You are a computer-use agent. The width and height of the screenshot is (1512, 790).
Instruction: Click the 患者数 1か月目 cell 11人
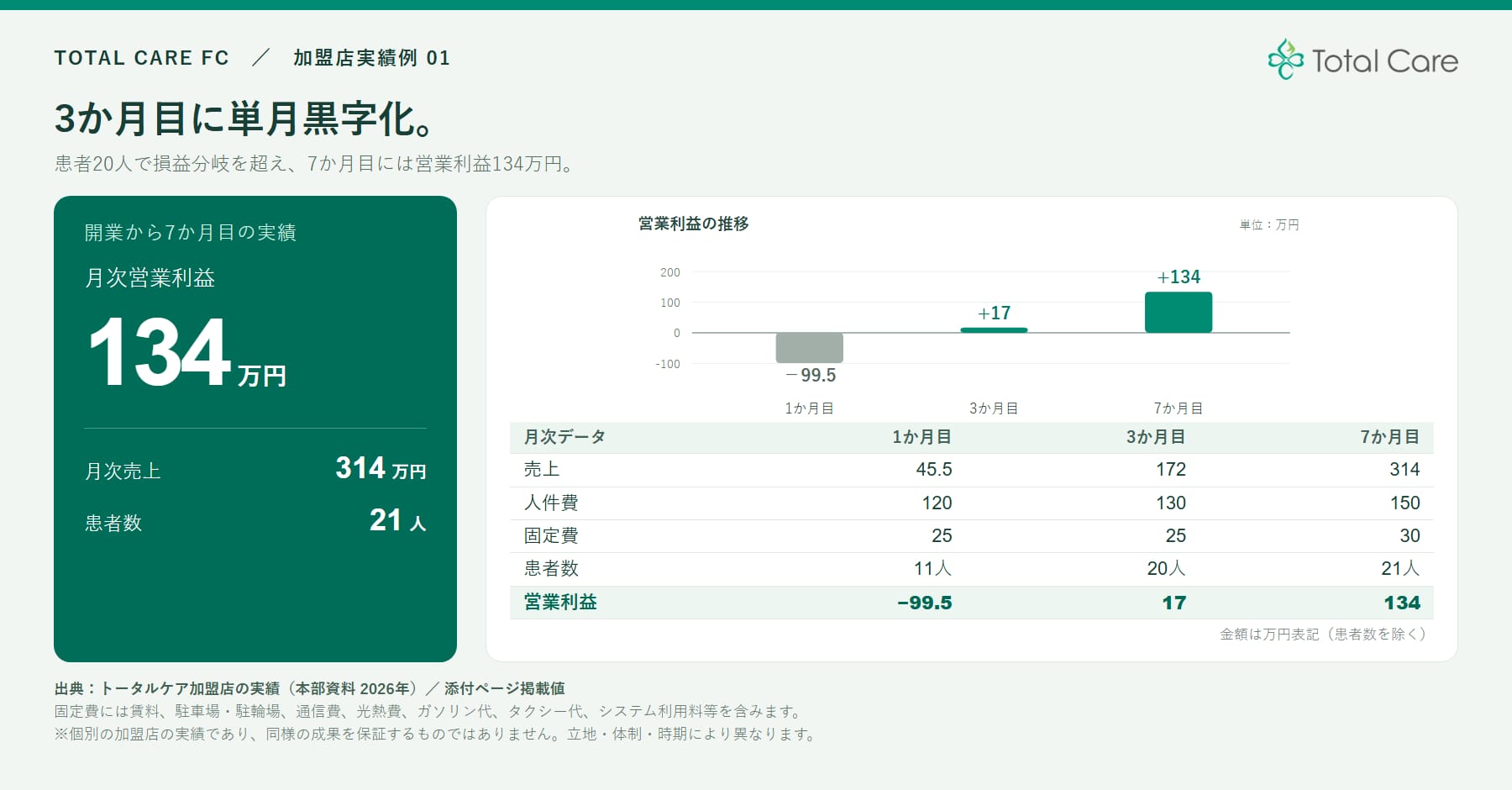click(933, 569)
